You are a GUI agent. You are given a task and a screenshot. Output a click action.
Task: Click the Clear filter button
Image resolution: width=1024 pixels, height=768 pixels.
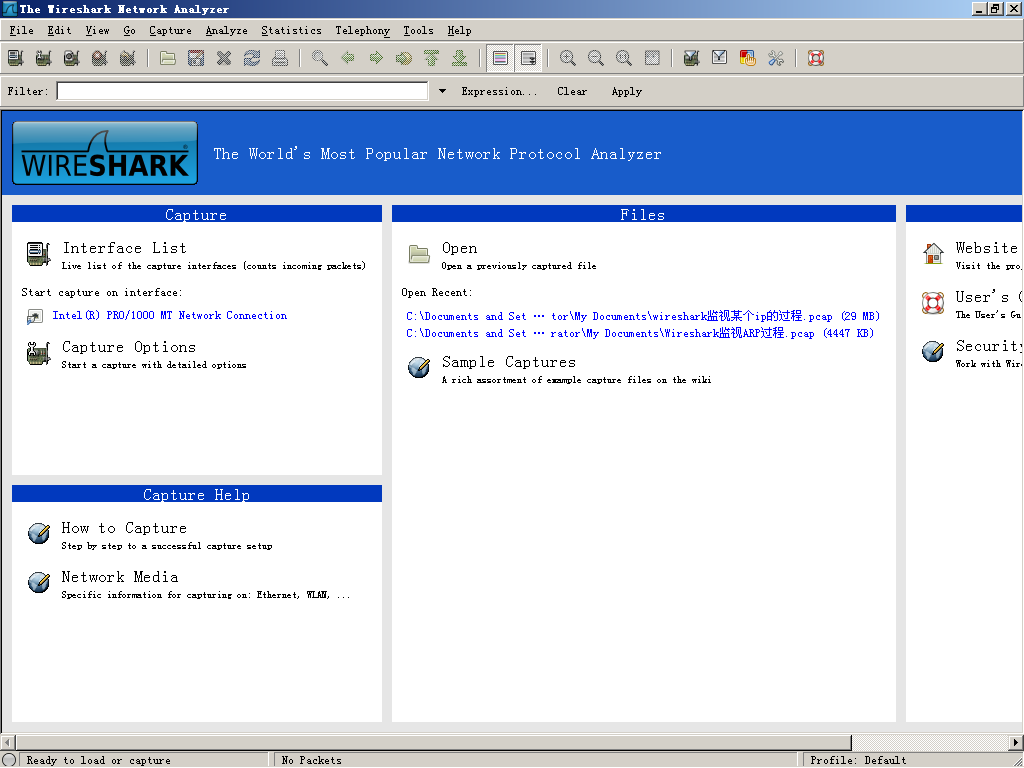click(572, 91)
